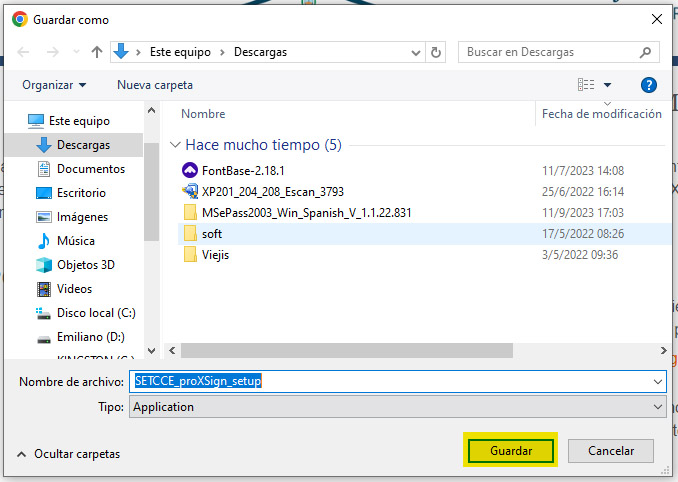Go forward with the right arrow
Image resolution: width=678 pixels, height=482 pixels.
coord(52,52)
